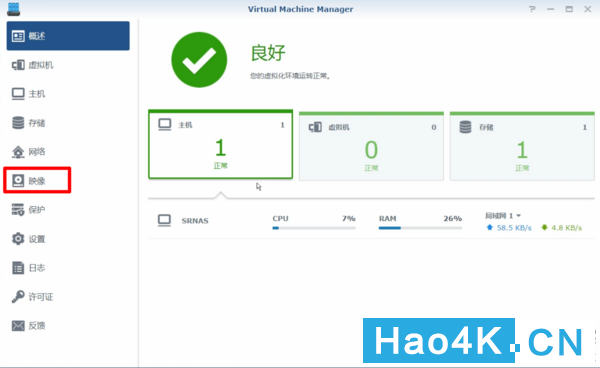Click the 58.5 KB/s upload rate

[x=514, y=228]
